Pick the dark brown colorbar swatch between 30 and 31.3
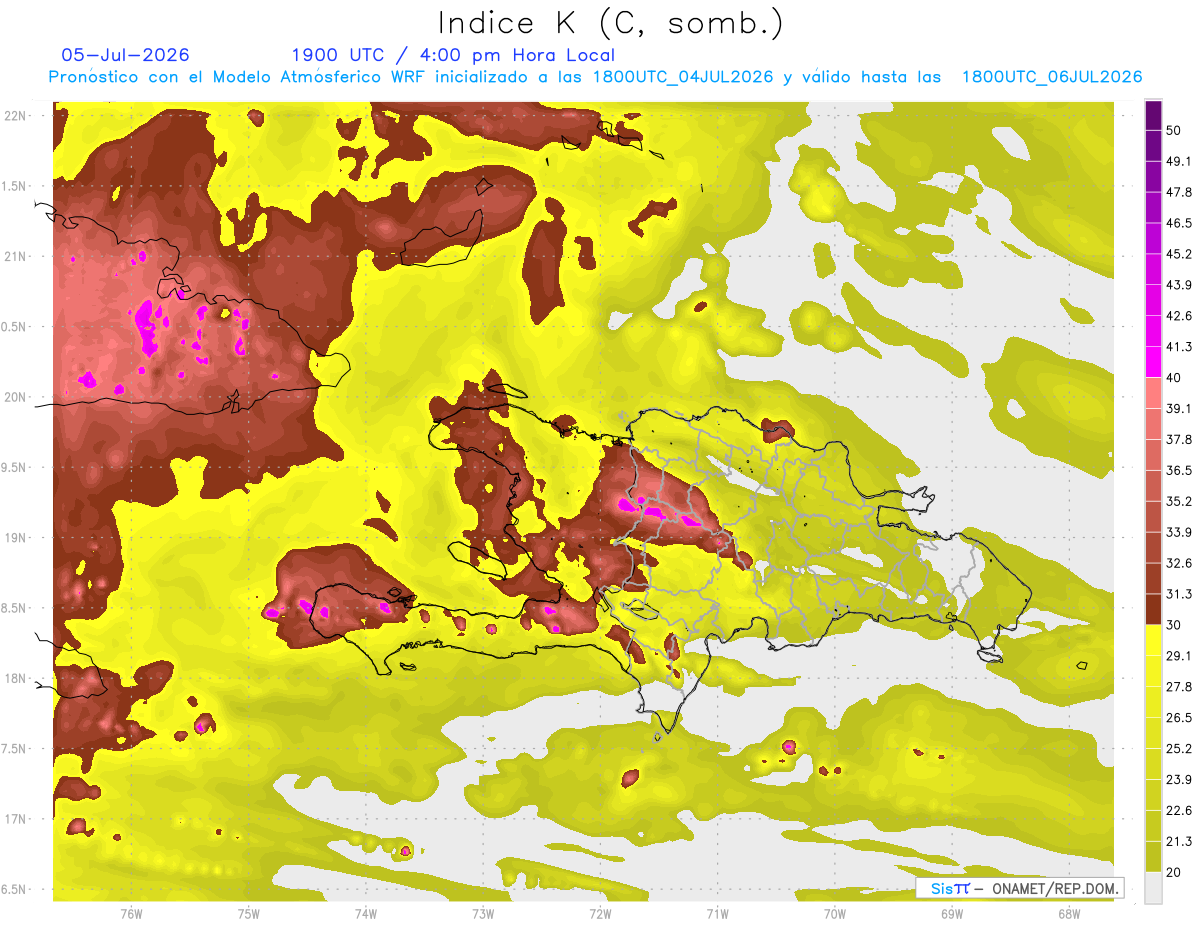The height and width of the screenshot is (927, 1200). coord(1153,610)
